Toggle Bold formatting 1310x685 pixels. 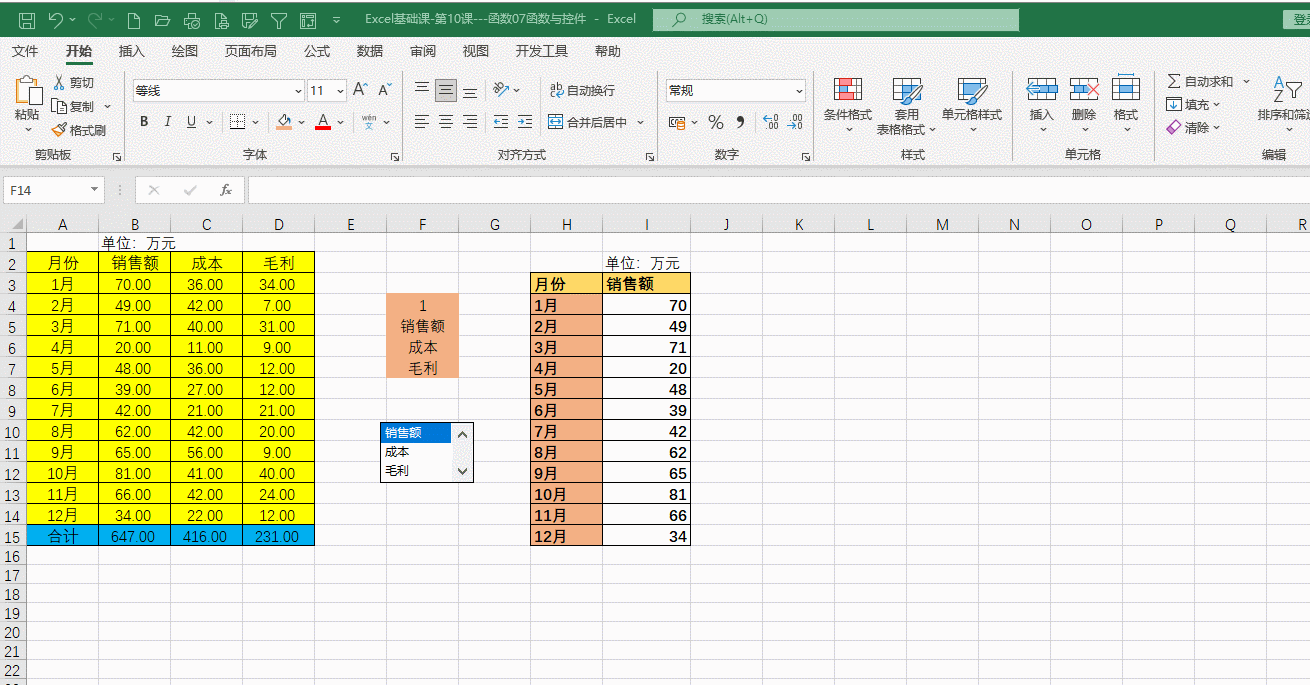tap(144, 122)
